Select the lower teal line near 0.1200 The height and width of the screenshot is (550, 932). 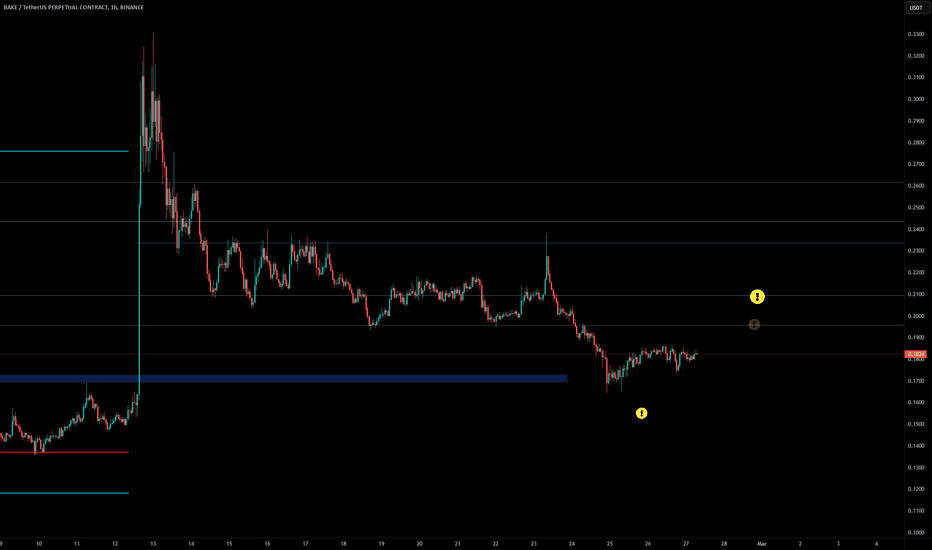tap(64, 493)
